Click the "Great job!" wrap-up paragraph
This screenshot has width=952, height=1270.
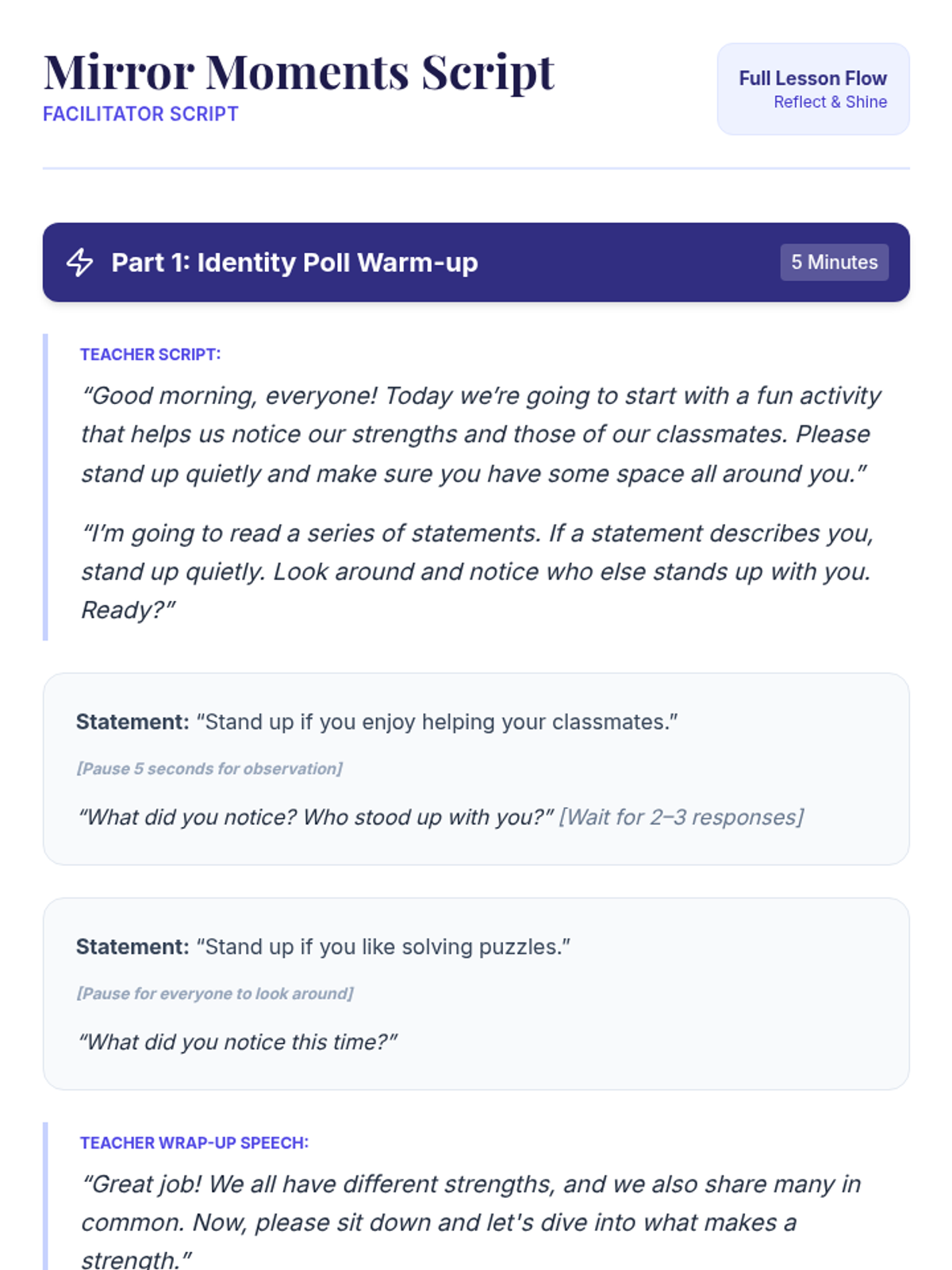click(x=471, y=1222)
